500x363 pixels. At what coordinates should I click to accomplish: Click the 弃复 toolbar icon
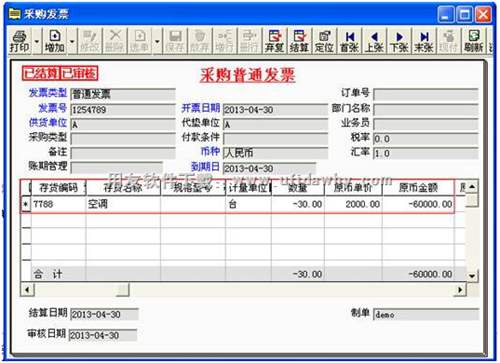click(275, 41)
